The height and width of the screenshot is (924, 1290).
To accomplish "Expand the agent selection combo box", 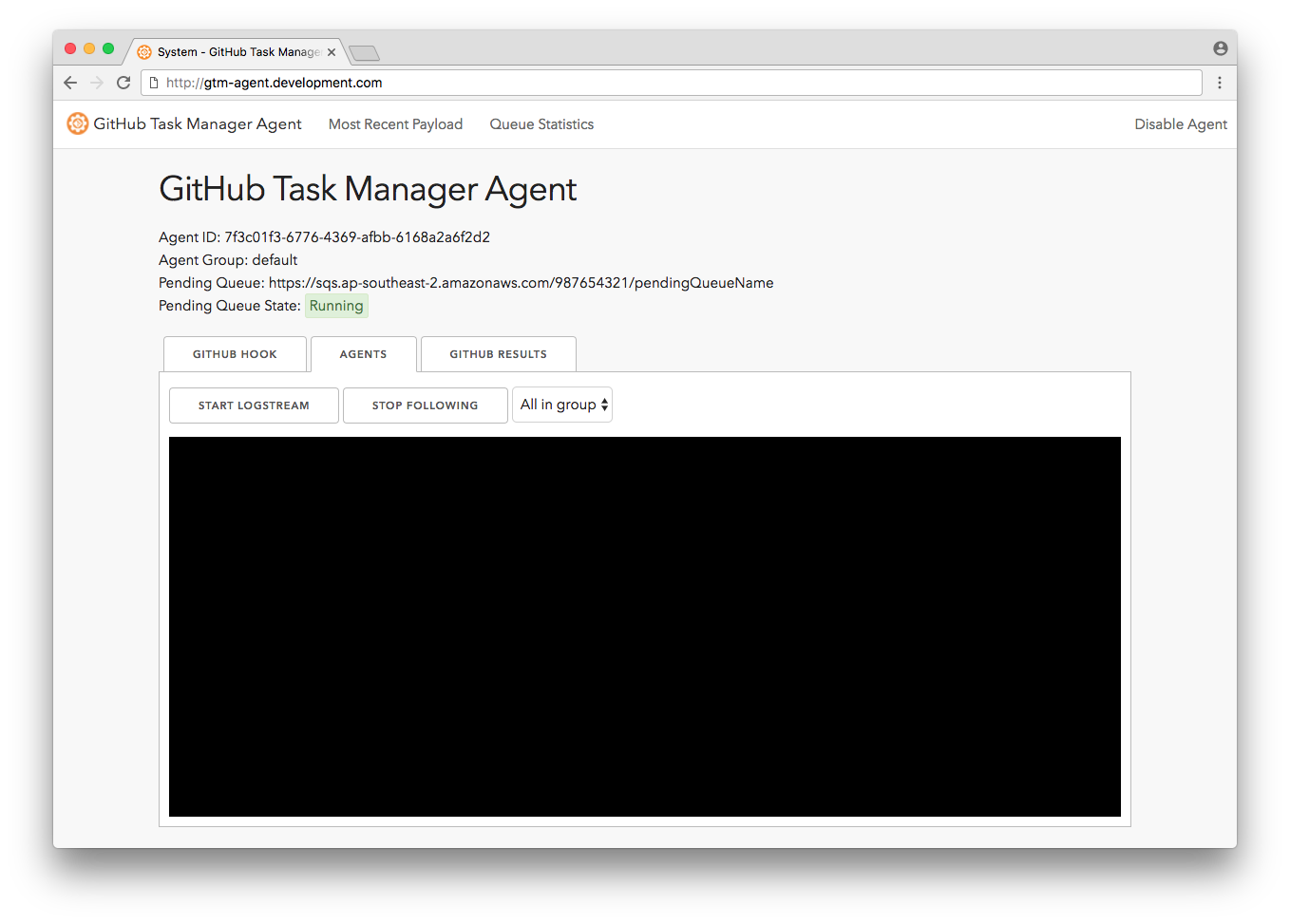I will (562, 405).
